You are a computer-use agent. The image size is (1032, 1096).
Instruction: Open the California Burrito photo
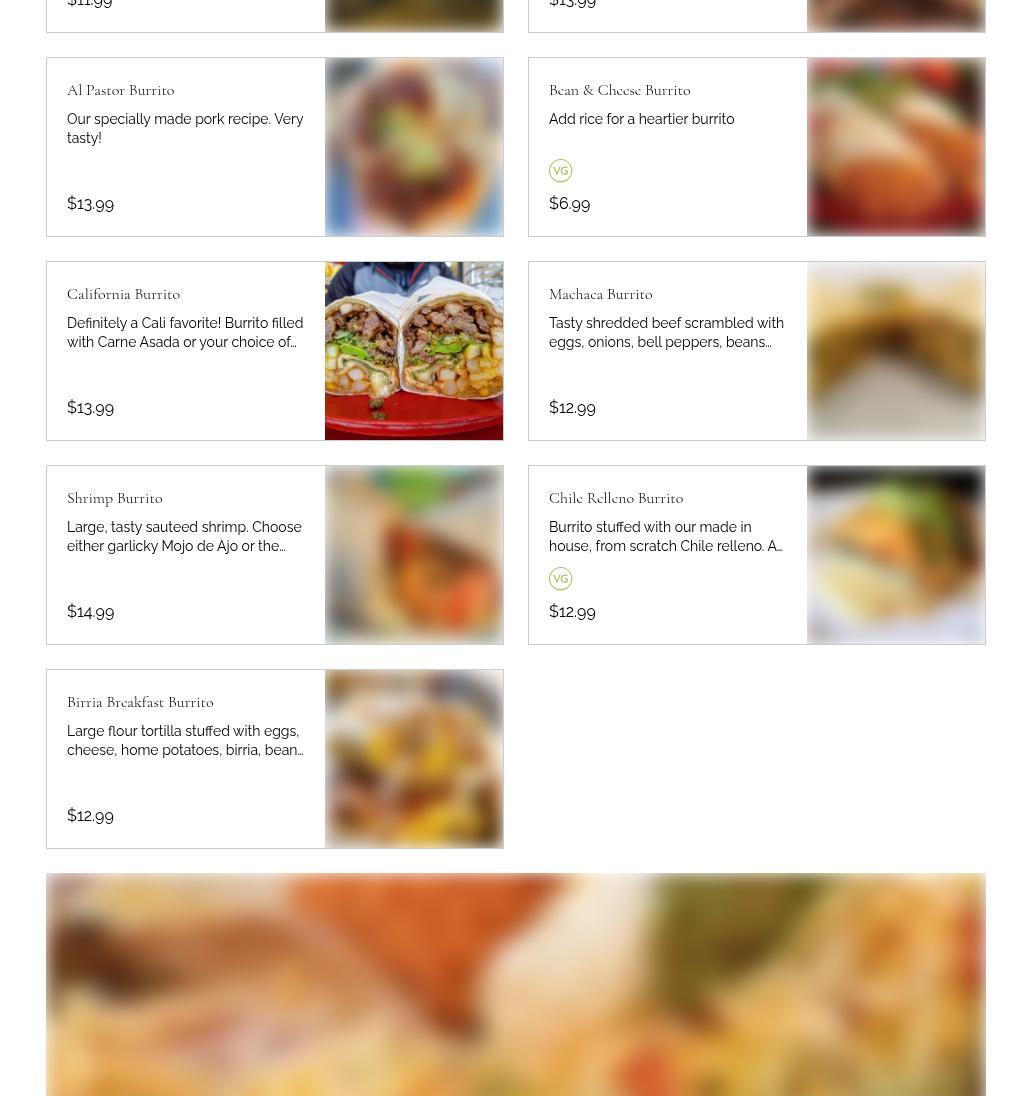(414, 351)
